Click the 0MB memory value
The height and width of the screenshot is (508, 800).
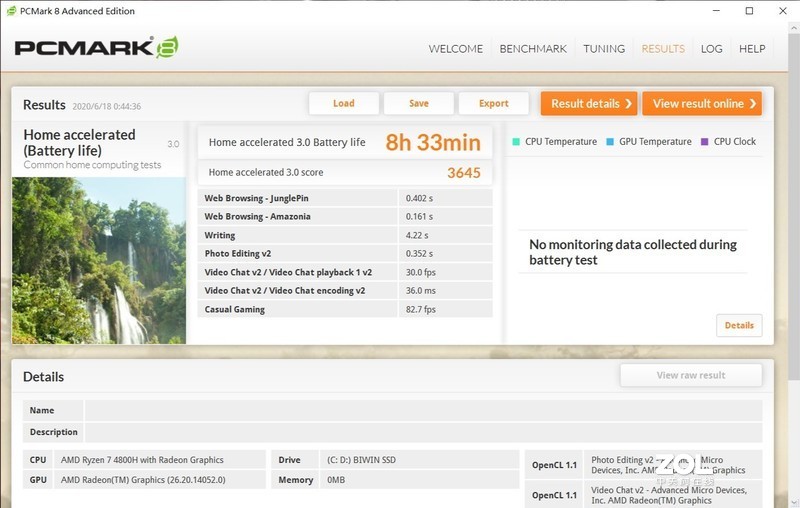click(x=336, y=480)
